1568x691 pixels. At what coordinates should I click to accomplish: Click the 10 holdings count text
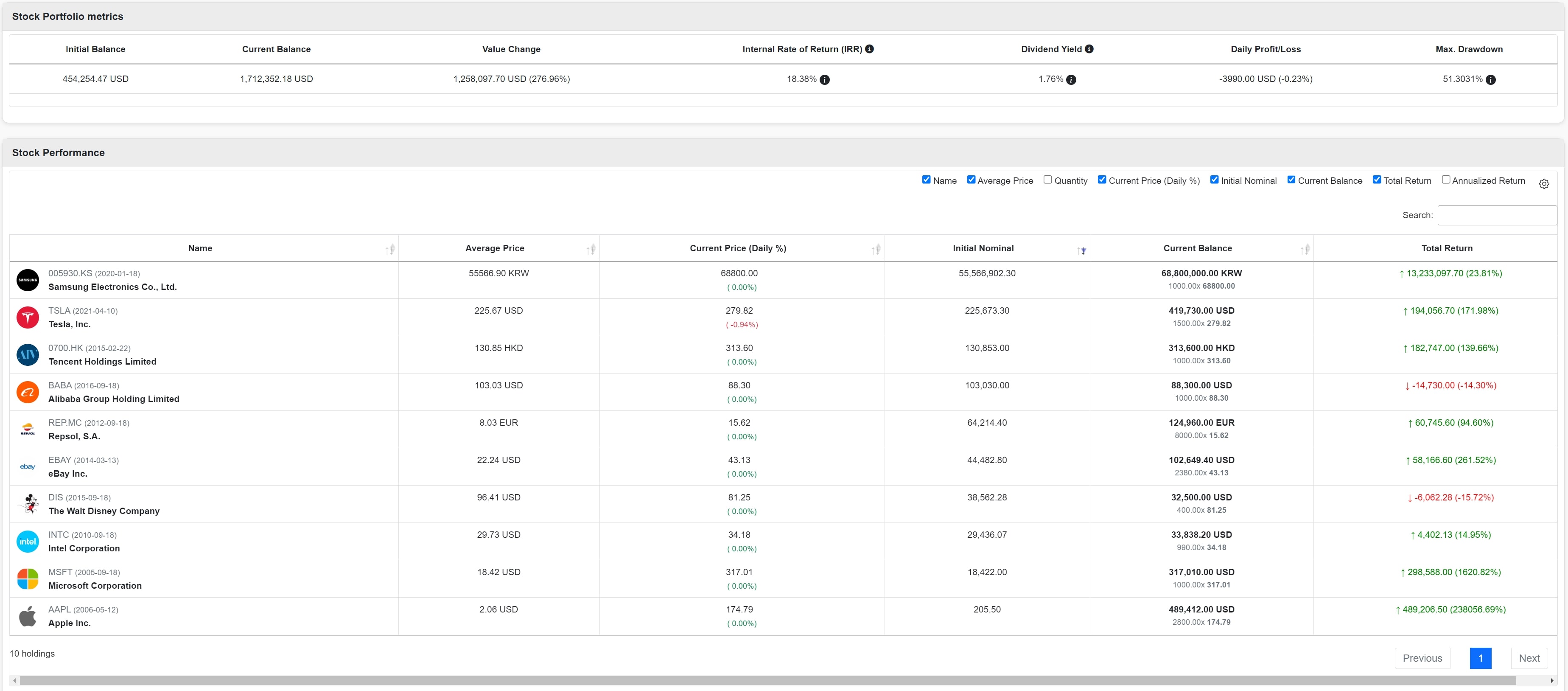coord(32,653)
